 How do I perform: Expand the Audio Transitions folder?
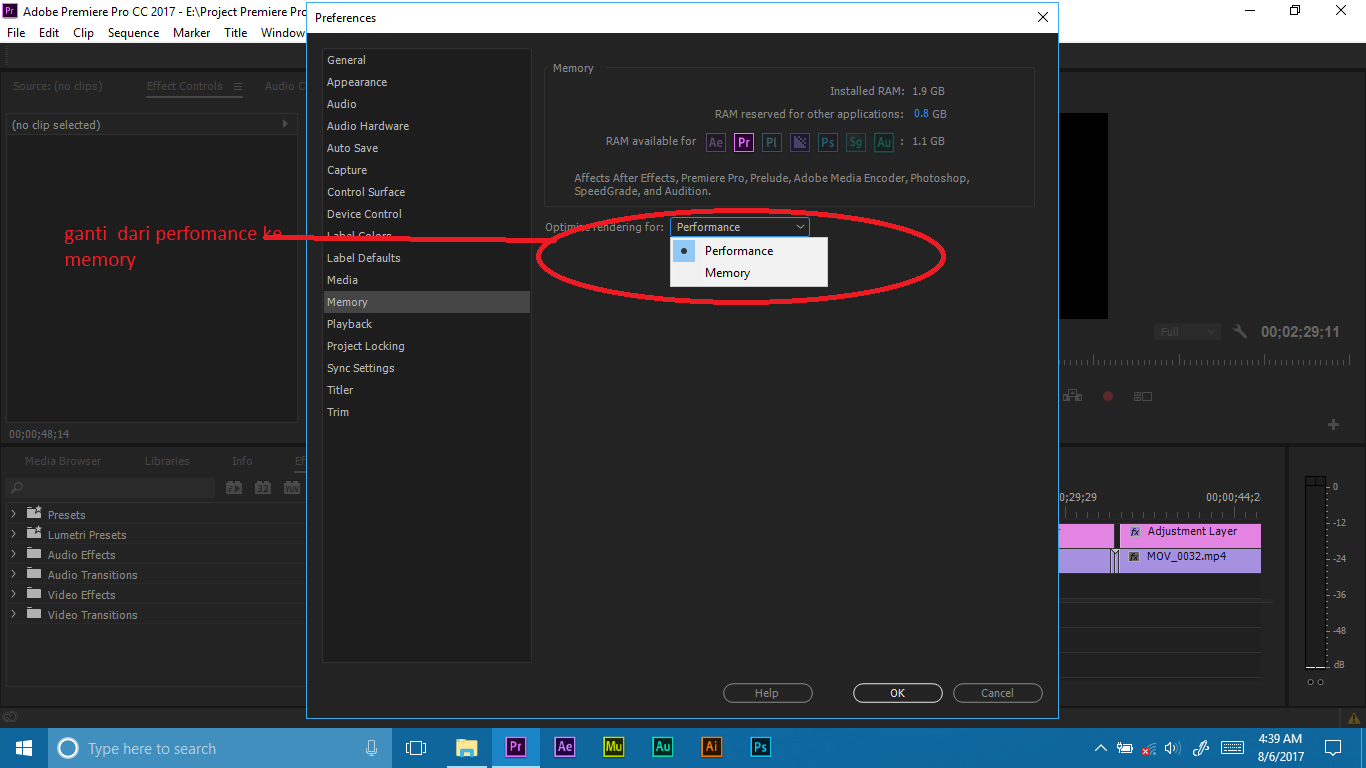pyautogui.click(x=13, y=574)
